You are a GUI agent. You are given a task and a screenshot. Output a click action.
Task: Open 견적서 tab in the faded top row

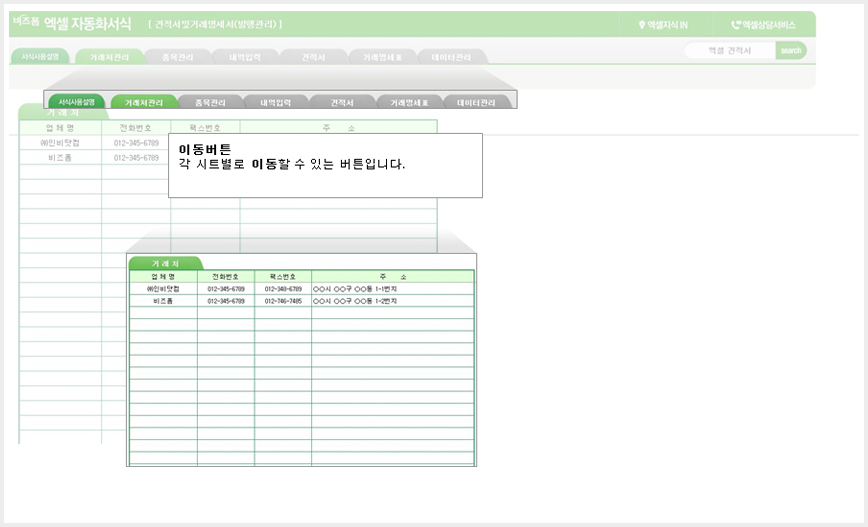click(313, 57)
